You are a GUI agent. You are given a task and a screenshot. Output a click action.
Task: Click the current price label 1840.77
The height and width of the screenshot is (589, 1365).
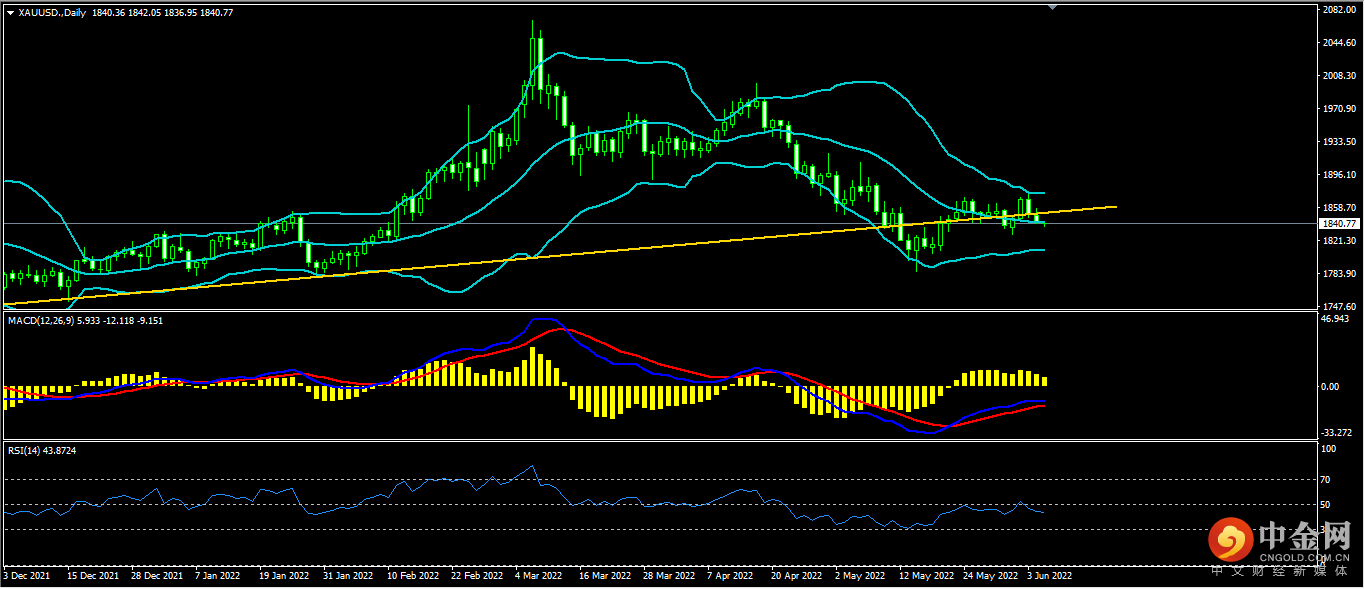[1338, 224]
